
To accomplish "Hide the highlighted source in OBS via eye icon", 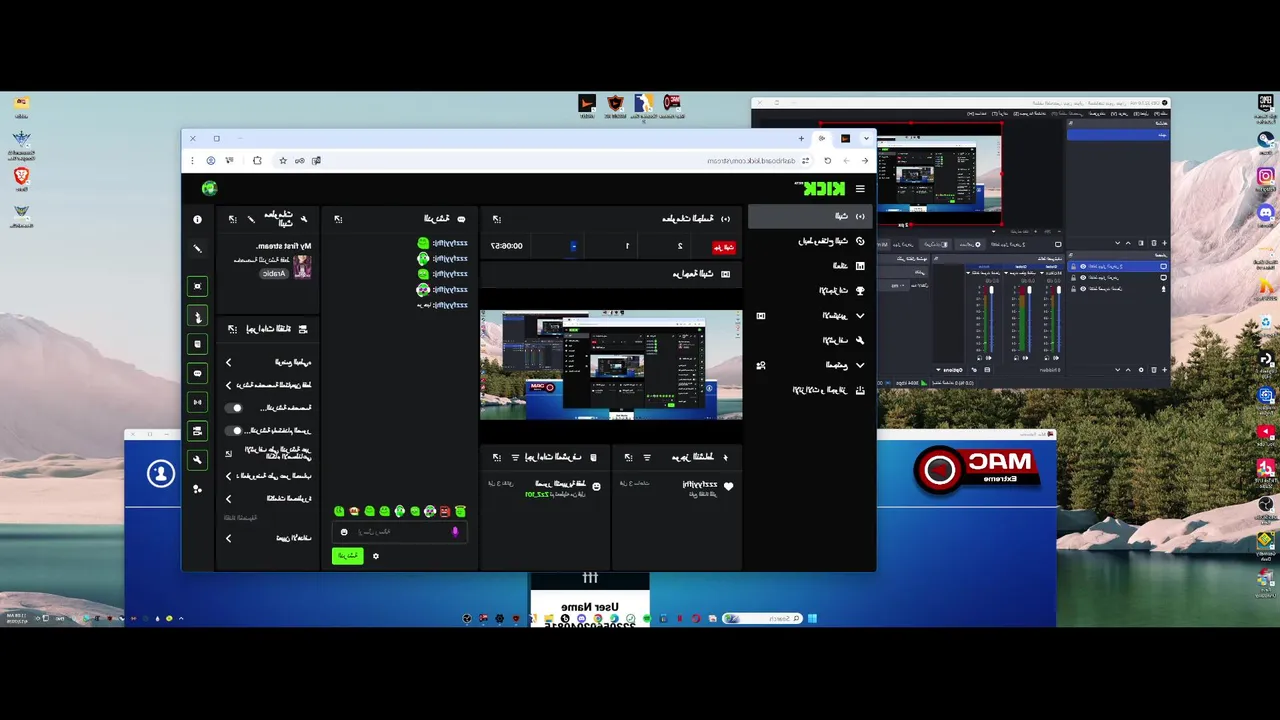I will (1081, 267).
